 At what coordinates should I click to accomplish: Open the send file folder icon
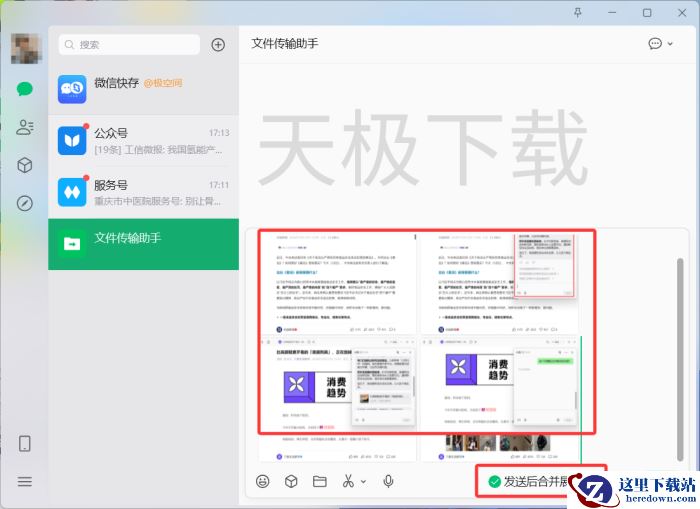pos(320,481)
